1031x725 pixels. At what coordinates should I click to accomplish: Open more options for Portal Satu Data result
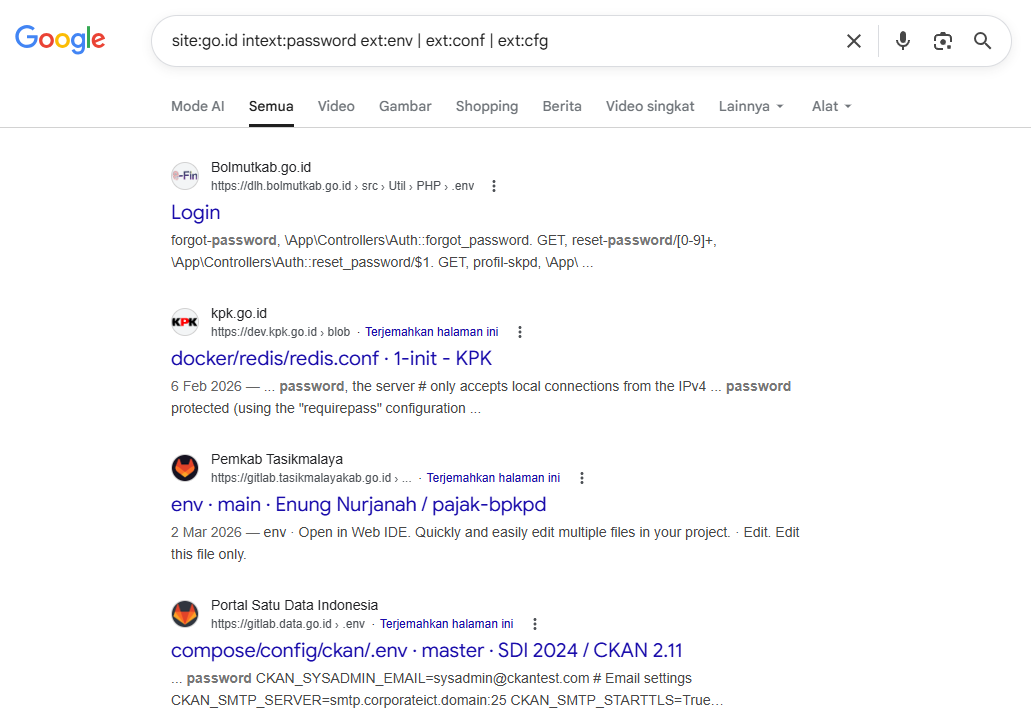point(535,624)
